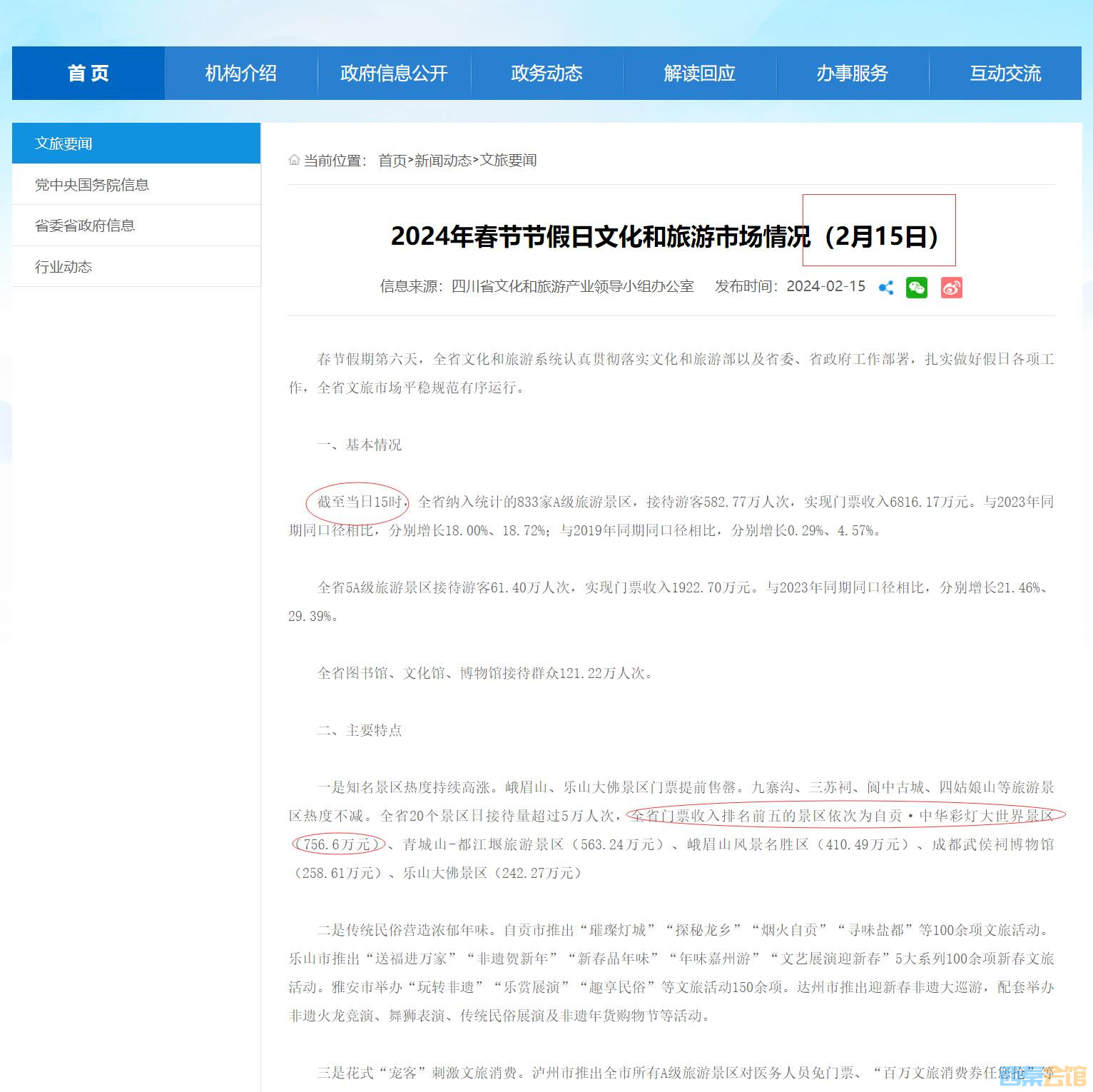This screenshot has height=1092, width=1093.
Task: Click the home icon beside 当前位置
Action: coord(294,160)
